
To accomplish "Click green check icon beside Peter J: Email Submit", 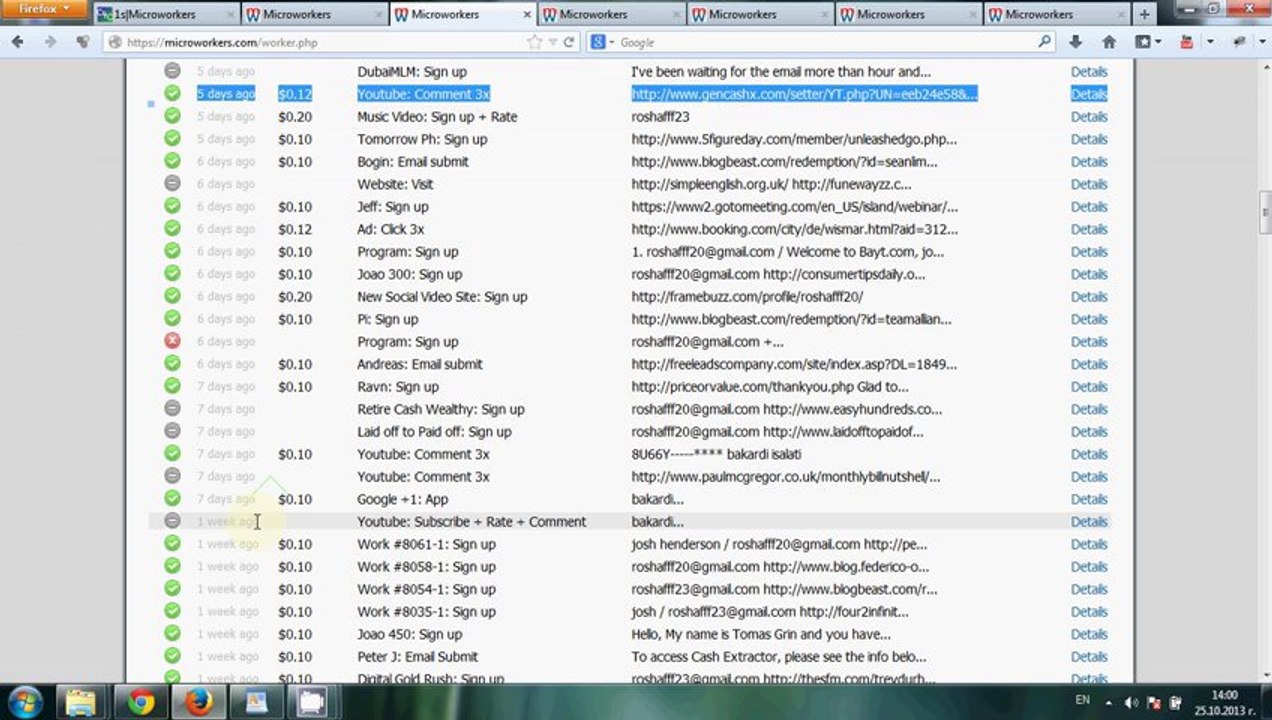I will [172, 656].
